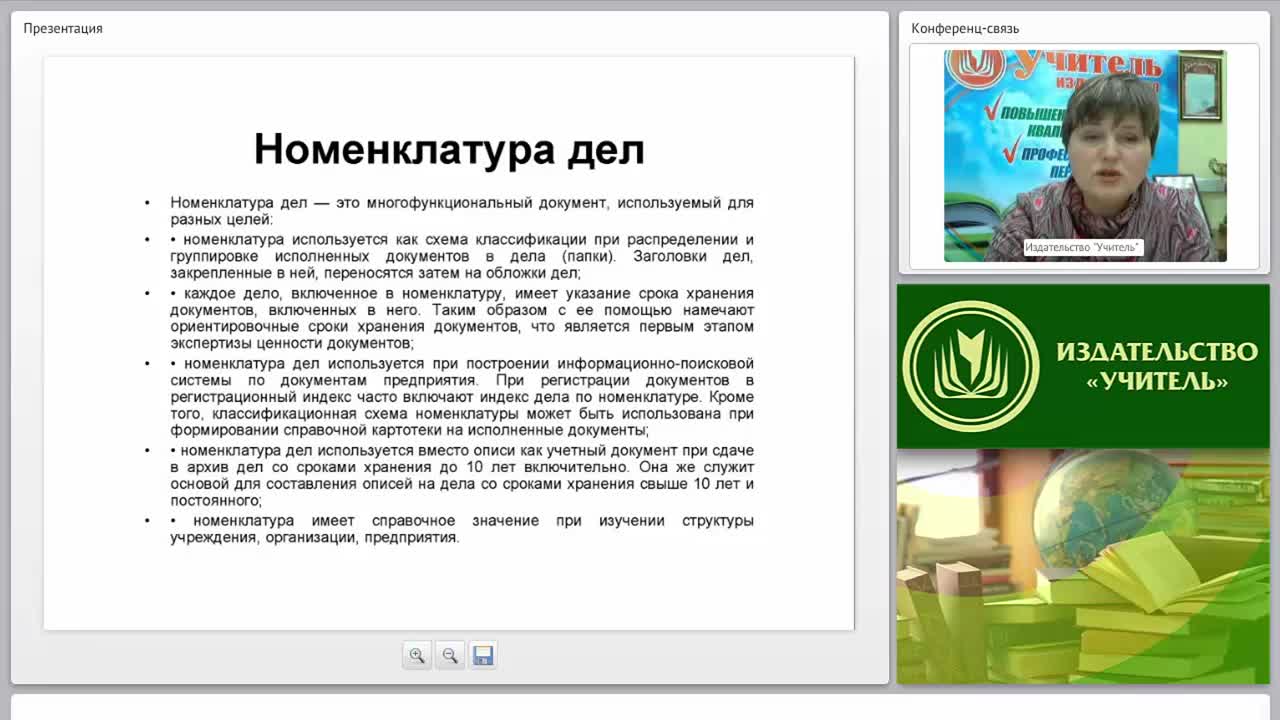Click the bullet about 'информационно-поисковой системы'
The image size is (1280, 720).
[462, 397]
